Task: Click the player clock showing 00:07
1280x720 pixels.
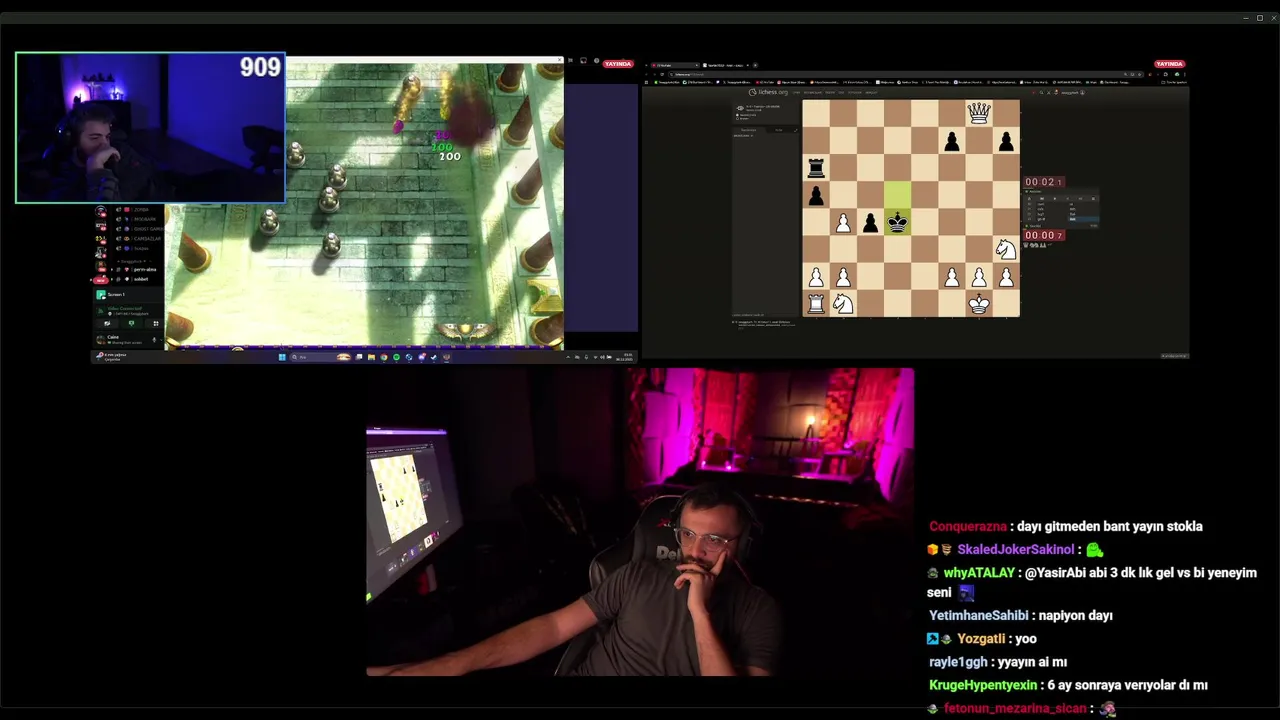Action: point(1044,235)
